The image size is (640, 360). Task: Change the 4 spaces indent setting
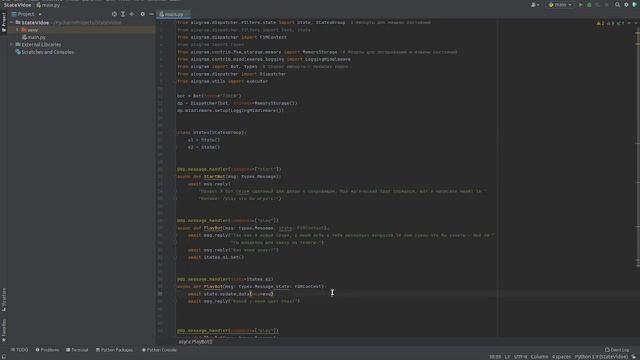pos(562,357)
